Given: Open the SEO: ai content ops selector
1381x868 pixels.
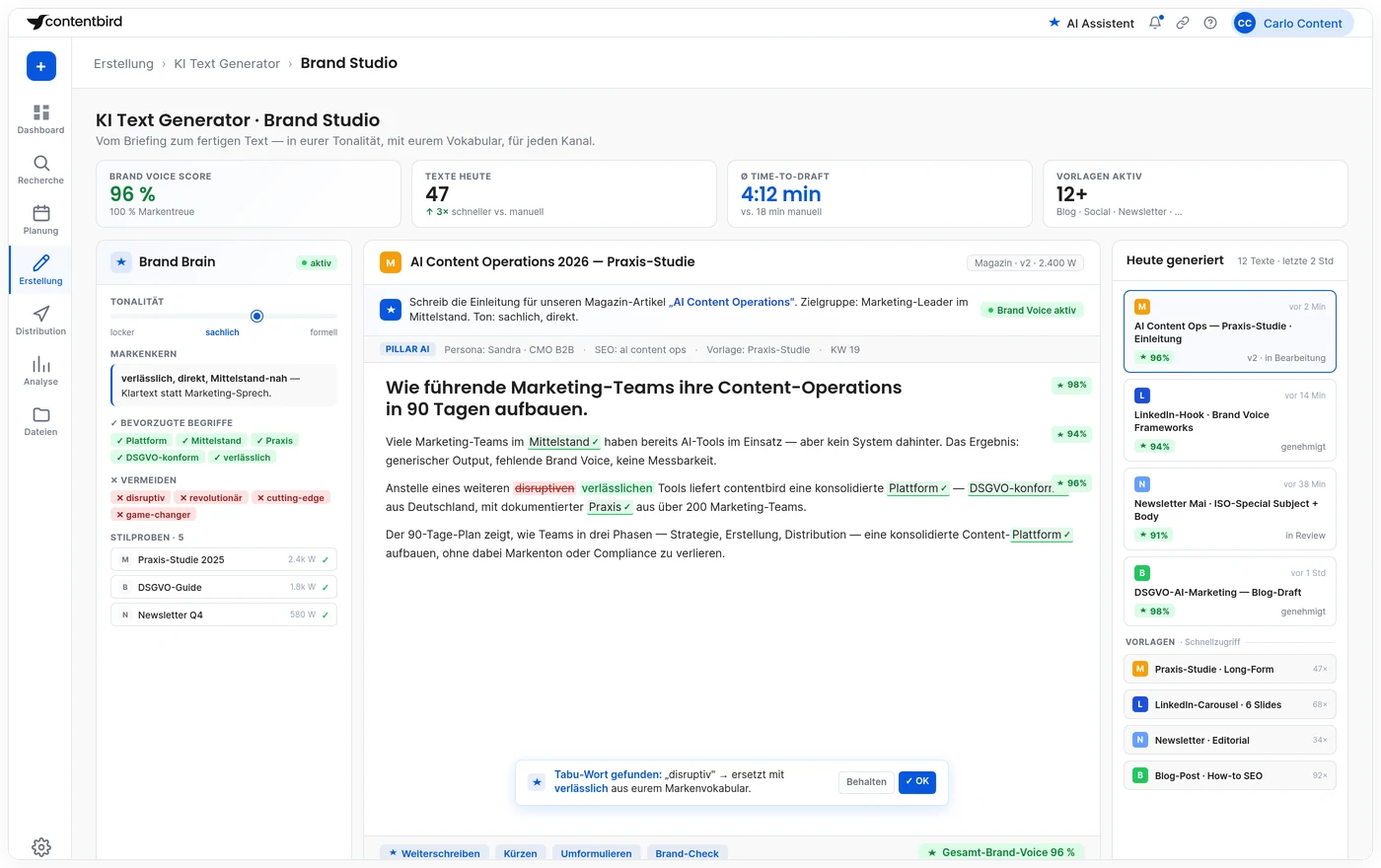Looking at the screenshot, I should point(640,349).
